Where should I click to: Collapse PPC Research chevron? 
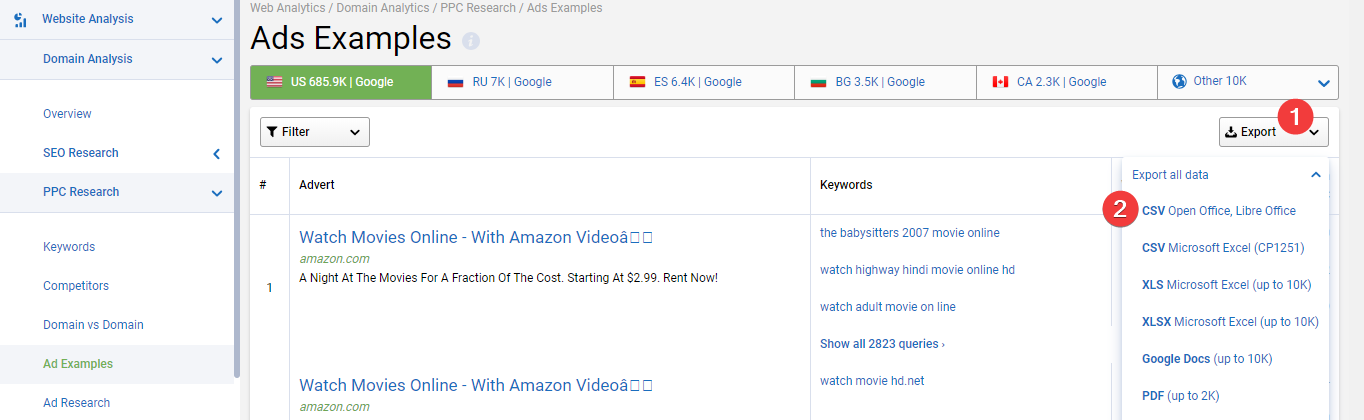coord(217,193)
